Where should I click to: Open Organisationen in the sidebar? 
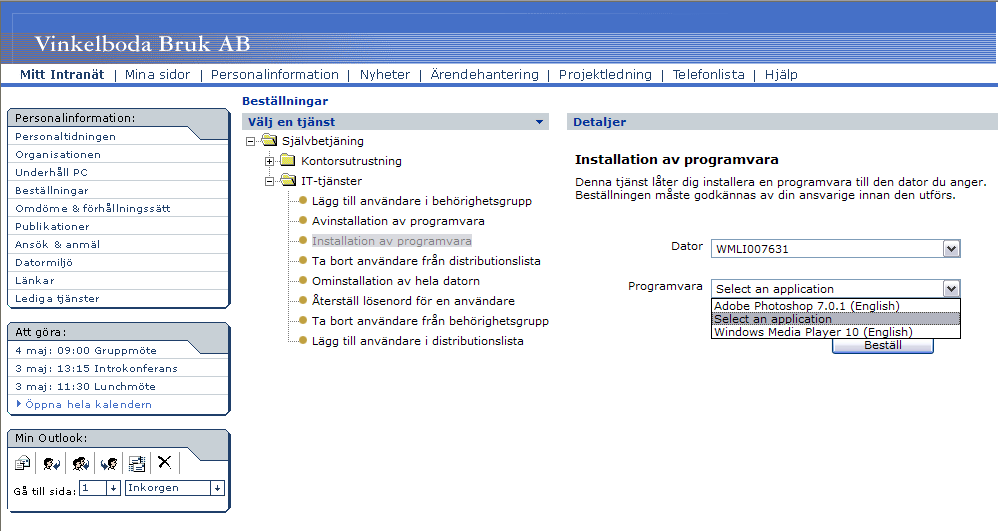58,154
